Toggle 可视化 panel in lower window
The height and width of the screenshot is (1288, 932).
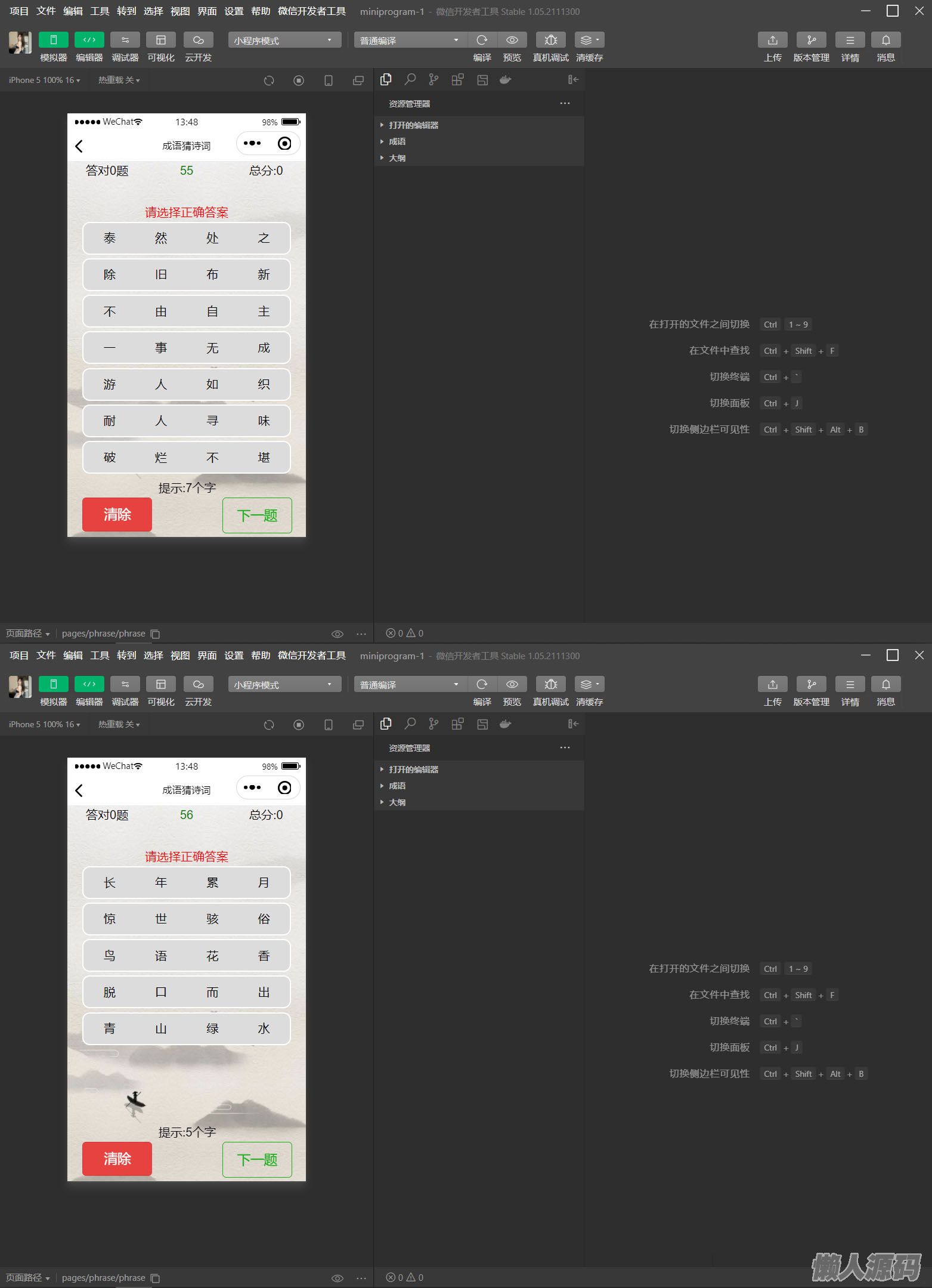(x=161, y=684)
